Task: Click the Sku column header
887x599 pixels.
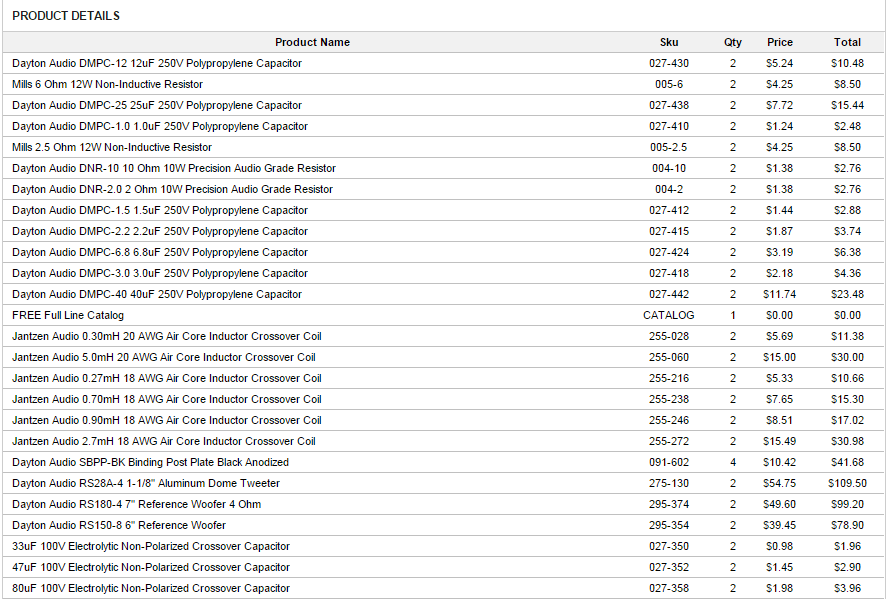Action: pos(669,42)
